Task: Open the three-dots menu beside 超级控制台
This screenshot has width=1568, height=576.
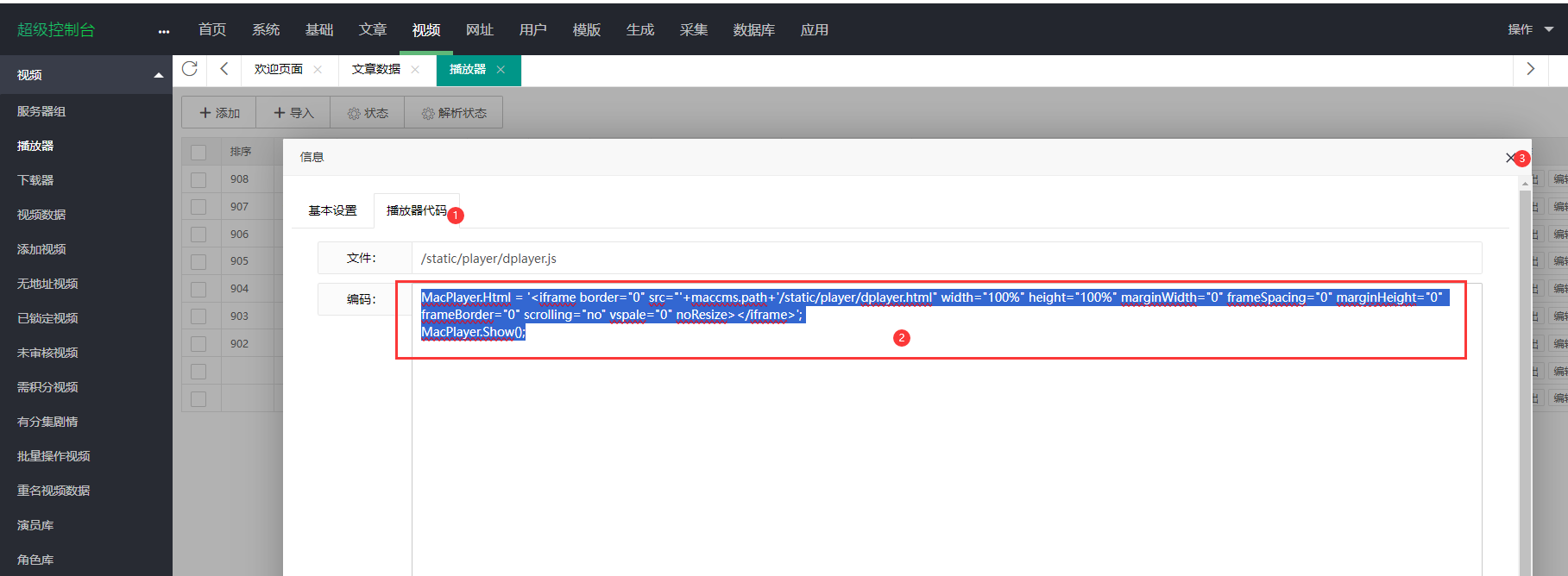Action: click(x=164, y=31)
